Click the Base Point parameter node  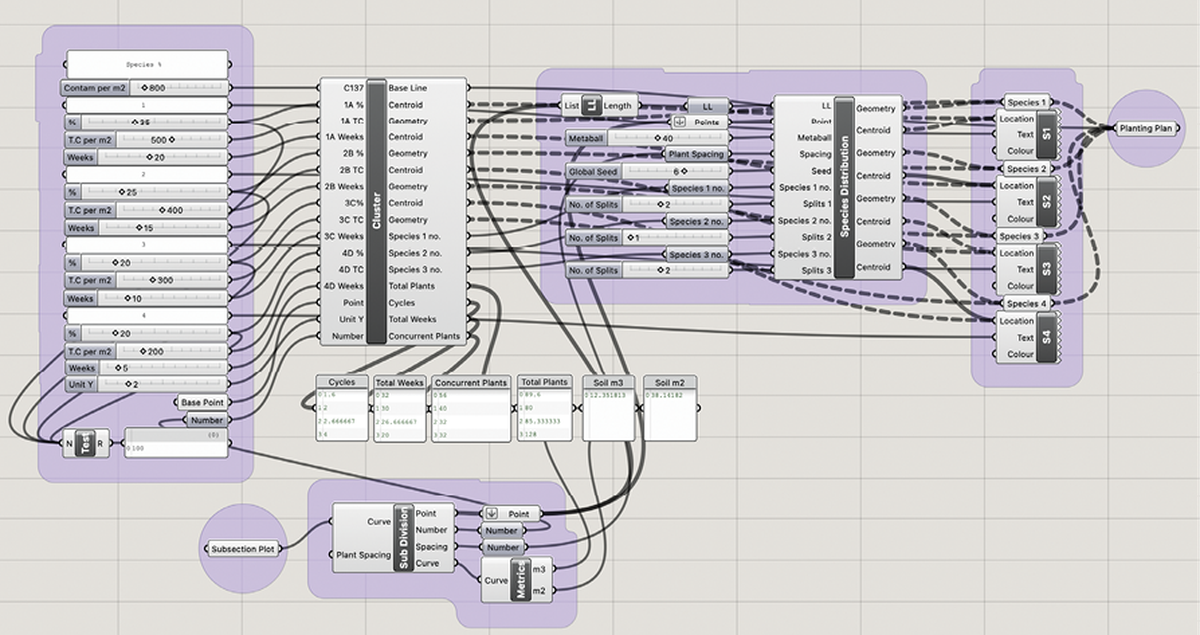pyautogui.click(x=203, y=403)
